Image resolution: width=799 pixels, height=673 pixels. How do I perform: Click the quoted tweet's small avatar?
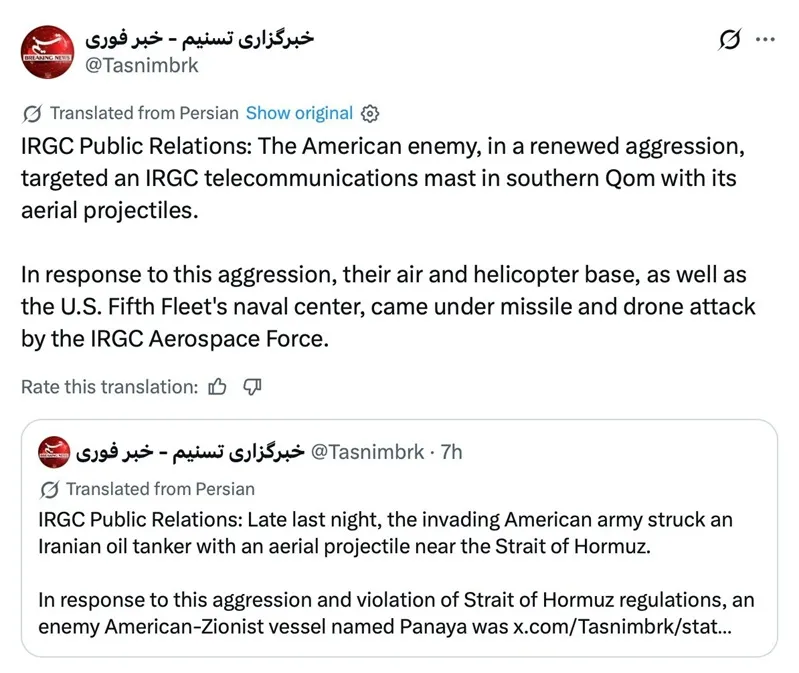coord(54,452)
